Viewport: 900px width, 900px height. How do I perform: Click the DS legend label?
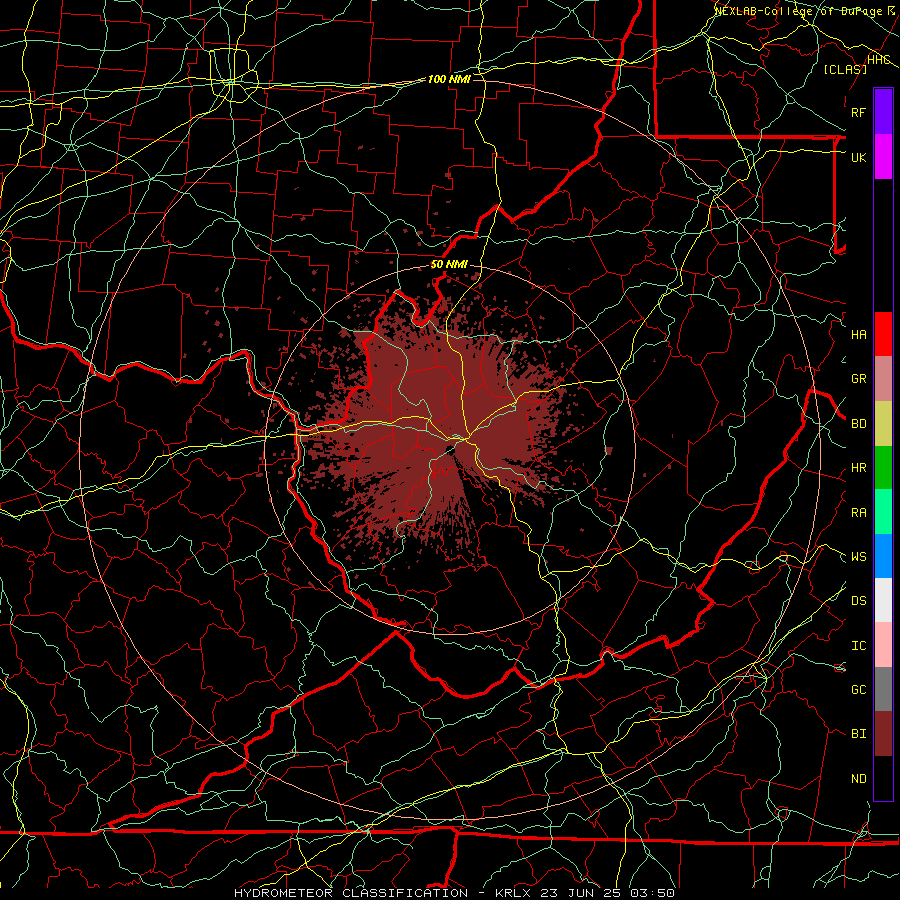pyautogui.click(x=859, y=601)
